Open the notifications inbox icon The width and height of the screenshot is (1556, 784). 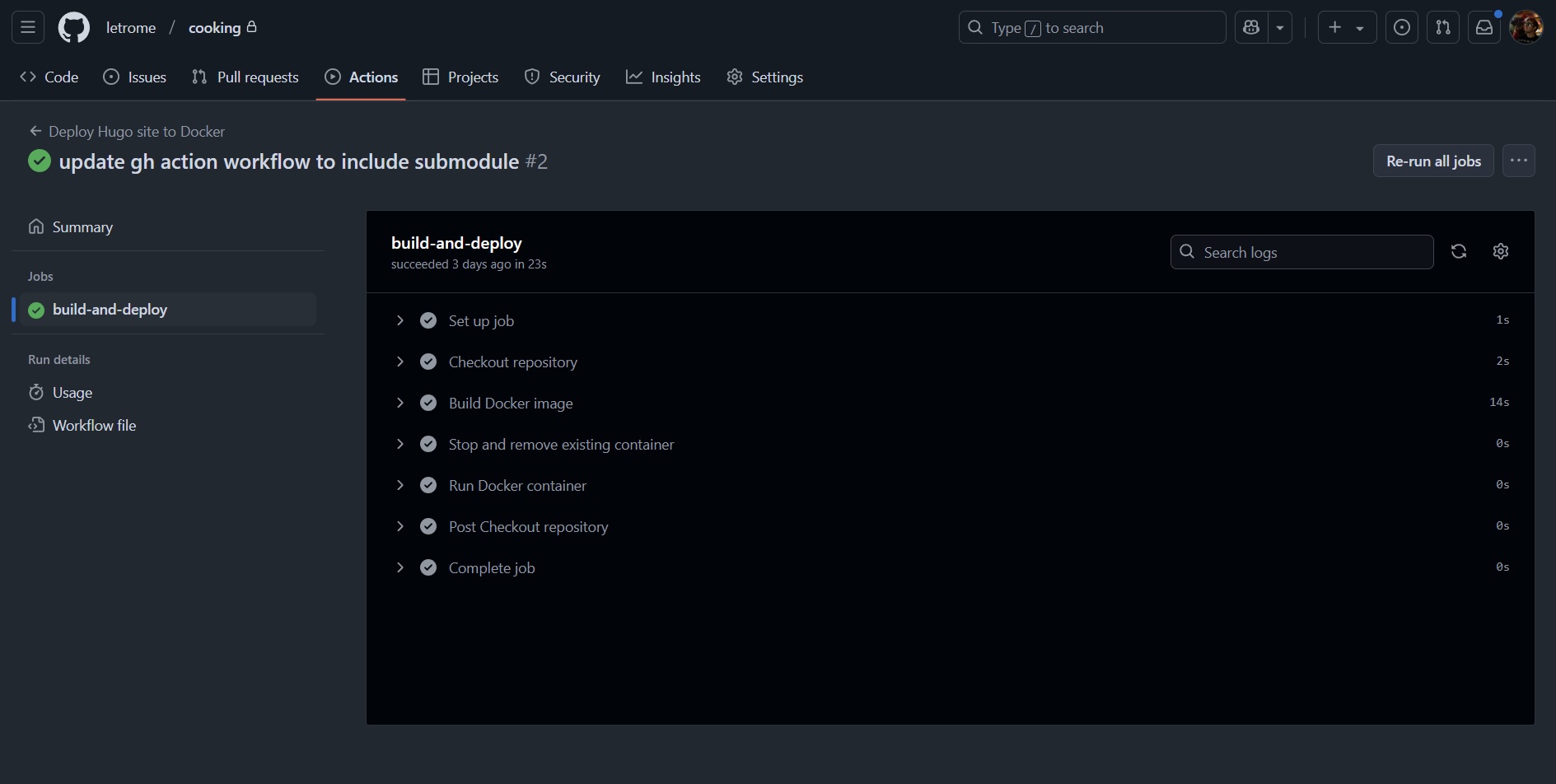tap(1484, 27)
